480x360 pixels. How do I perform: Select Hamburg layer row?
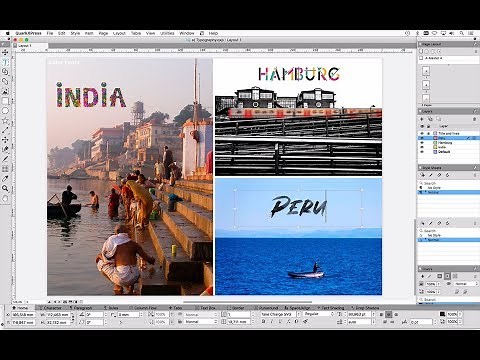pos(448,143)
